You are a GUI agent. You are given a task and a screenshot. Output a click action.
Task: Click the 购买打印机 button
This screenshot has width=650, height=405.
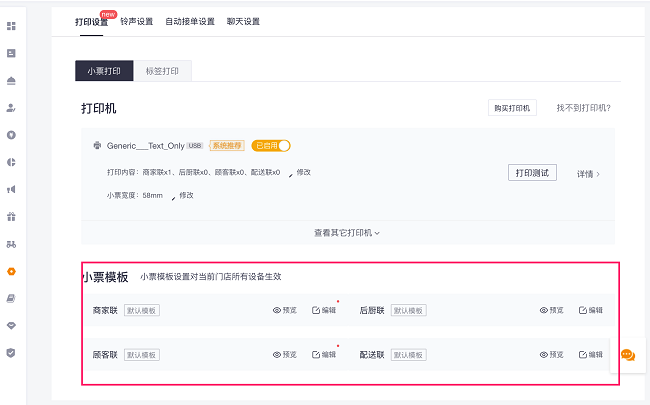[x=512, y=108]
